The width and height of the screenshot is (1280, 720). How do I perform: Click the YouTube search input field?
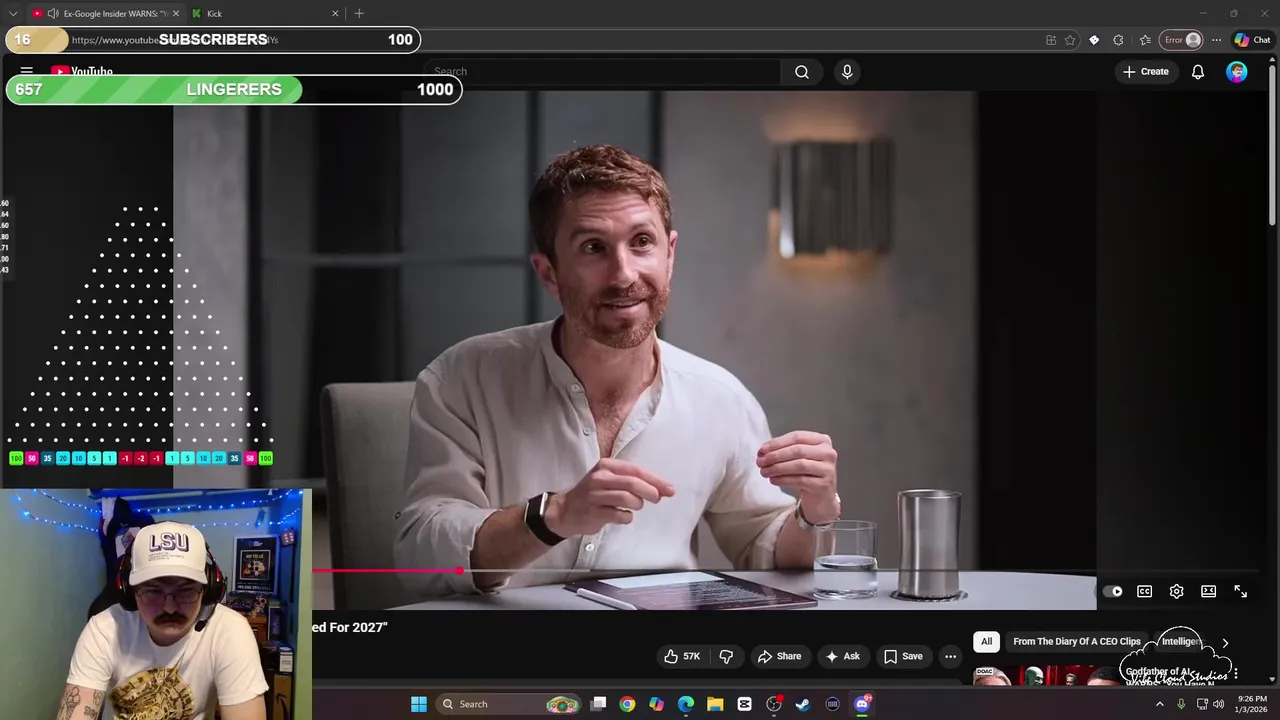point(601,72)
